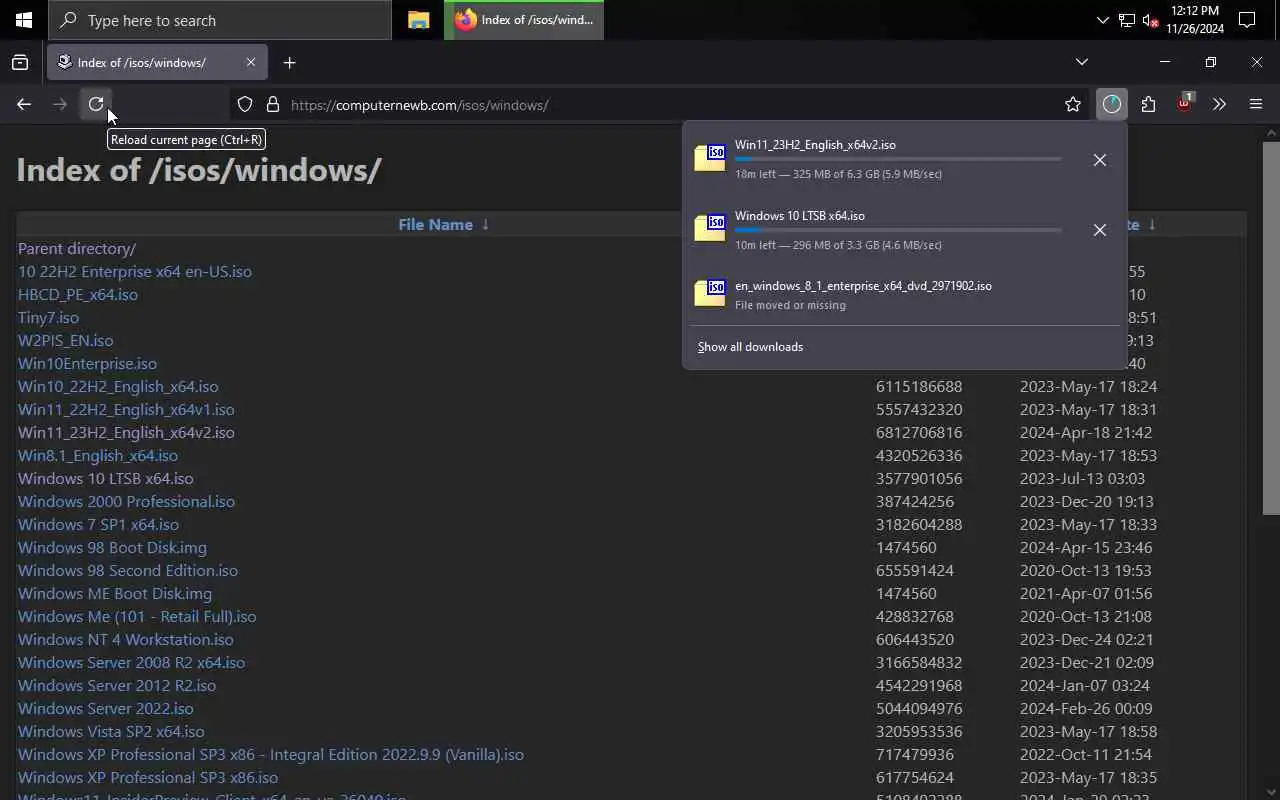The image size is (1280, 800).
Task: Click the muted volume tray icon
Action: point(1150,20)
